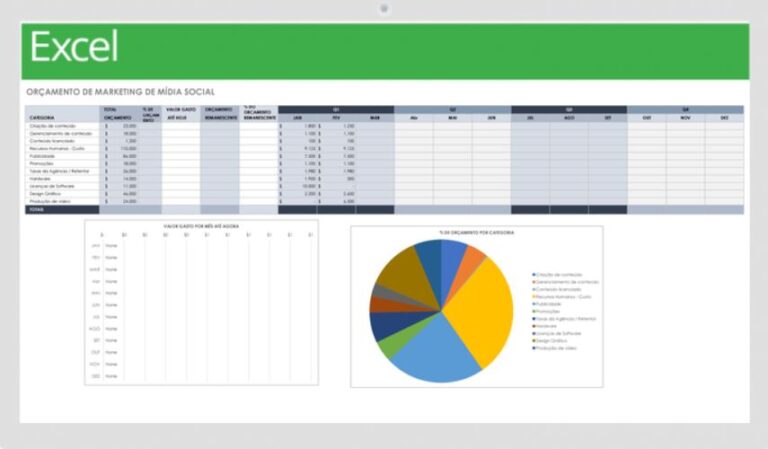Select the ORÇAMENTO REMANESCENTE header cell
Viewport: 768px width, 449px height.
220,114
